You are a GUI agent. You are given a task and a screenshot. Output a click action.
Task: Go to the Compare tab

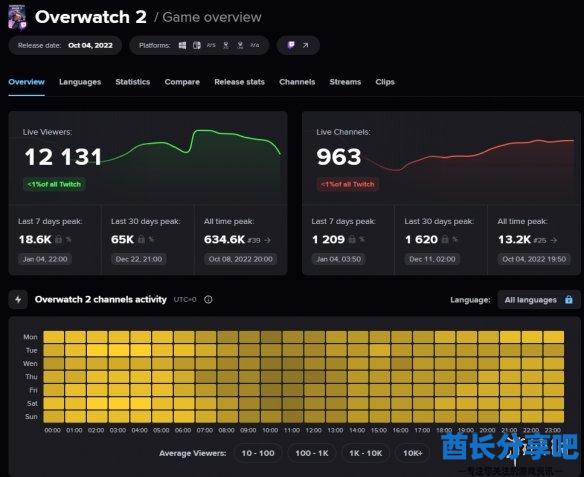click(x=182, y=82)
